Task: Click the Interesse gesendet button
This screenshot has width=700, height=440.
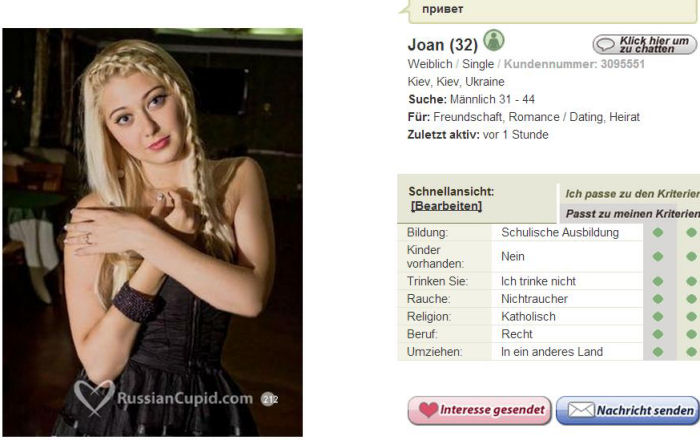Action: (x=479, y=410)
